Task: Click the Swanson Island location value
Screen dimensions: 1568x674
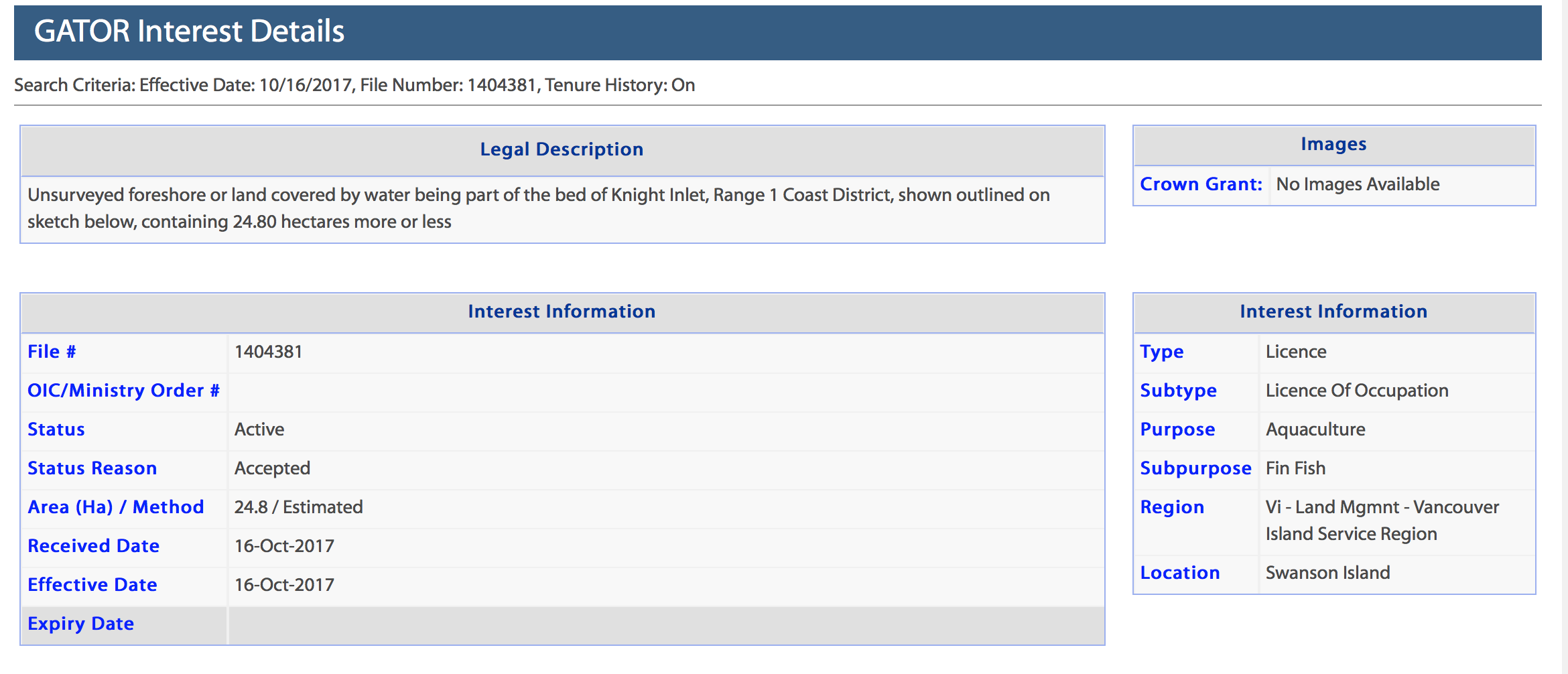Action: point(1327,573)
